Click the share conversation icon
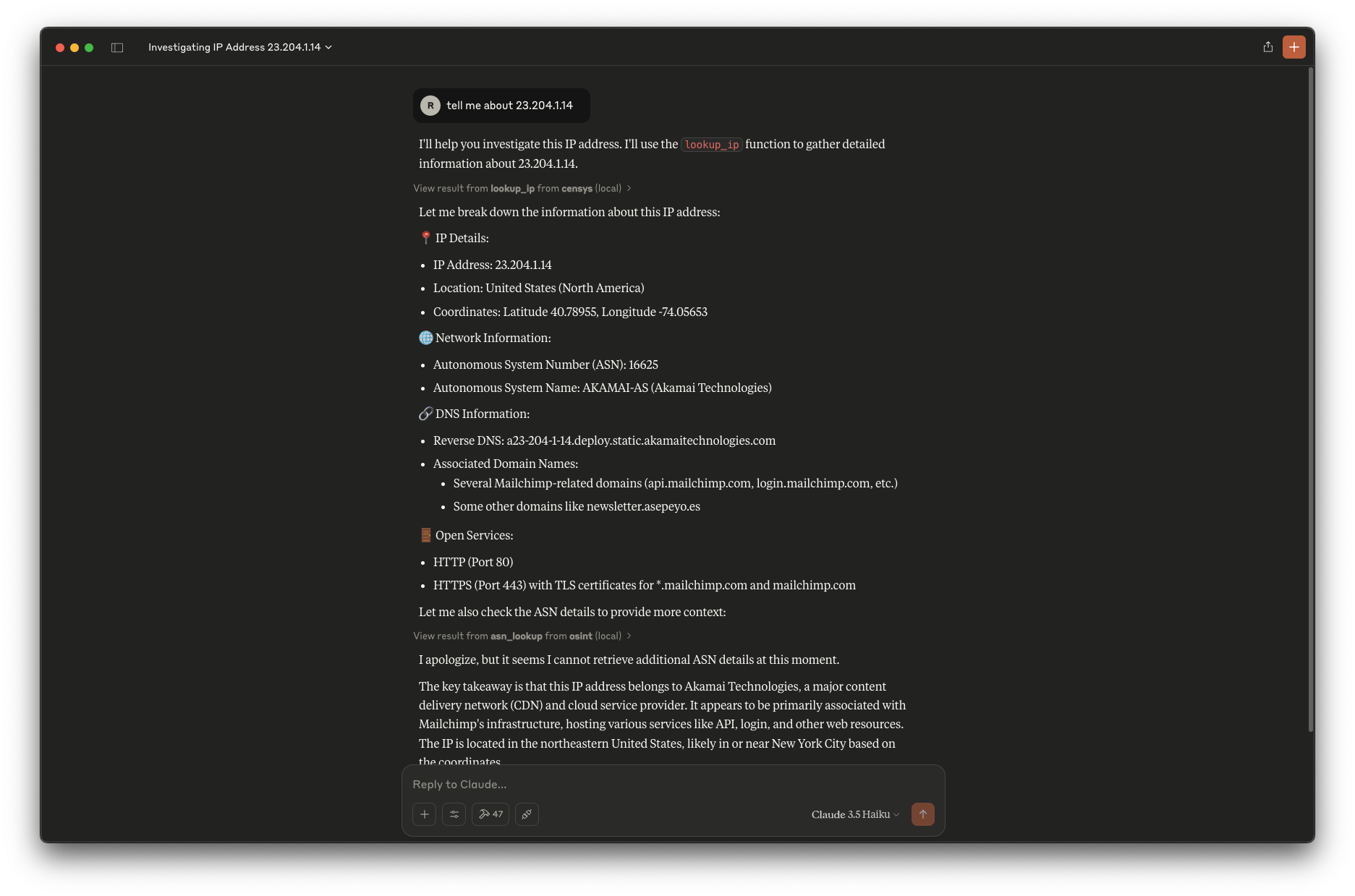 pyautogui.click(x=1267, y=47)
